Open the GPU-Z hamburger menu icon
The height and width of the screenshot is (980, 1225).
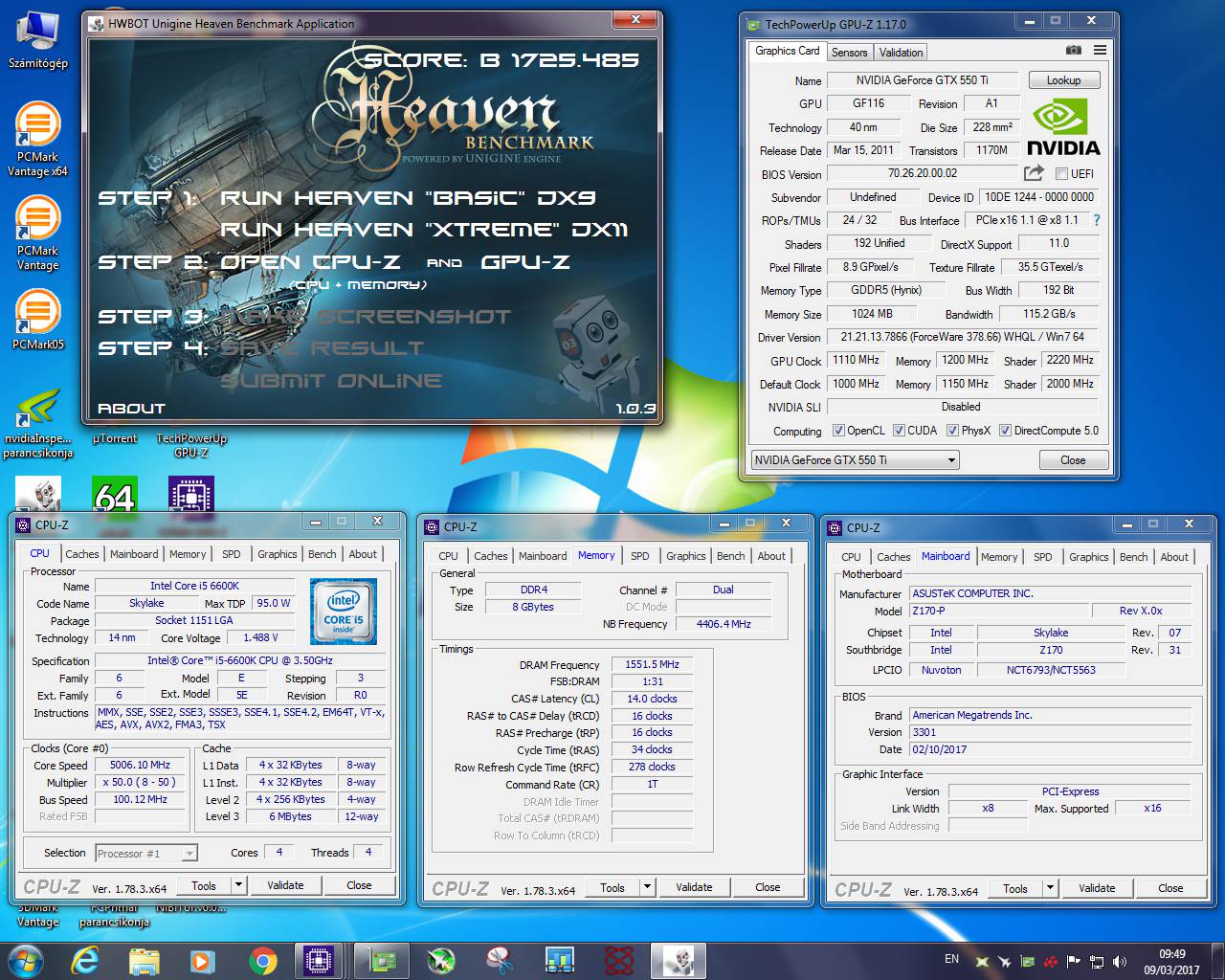click(1100, 50)
